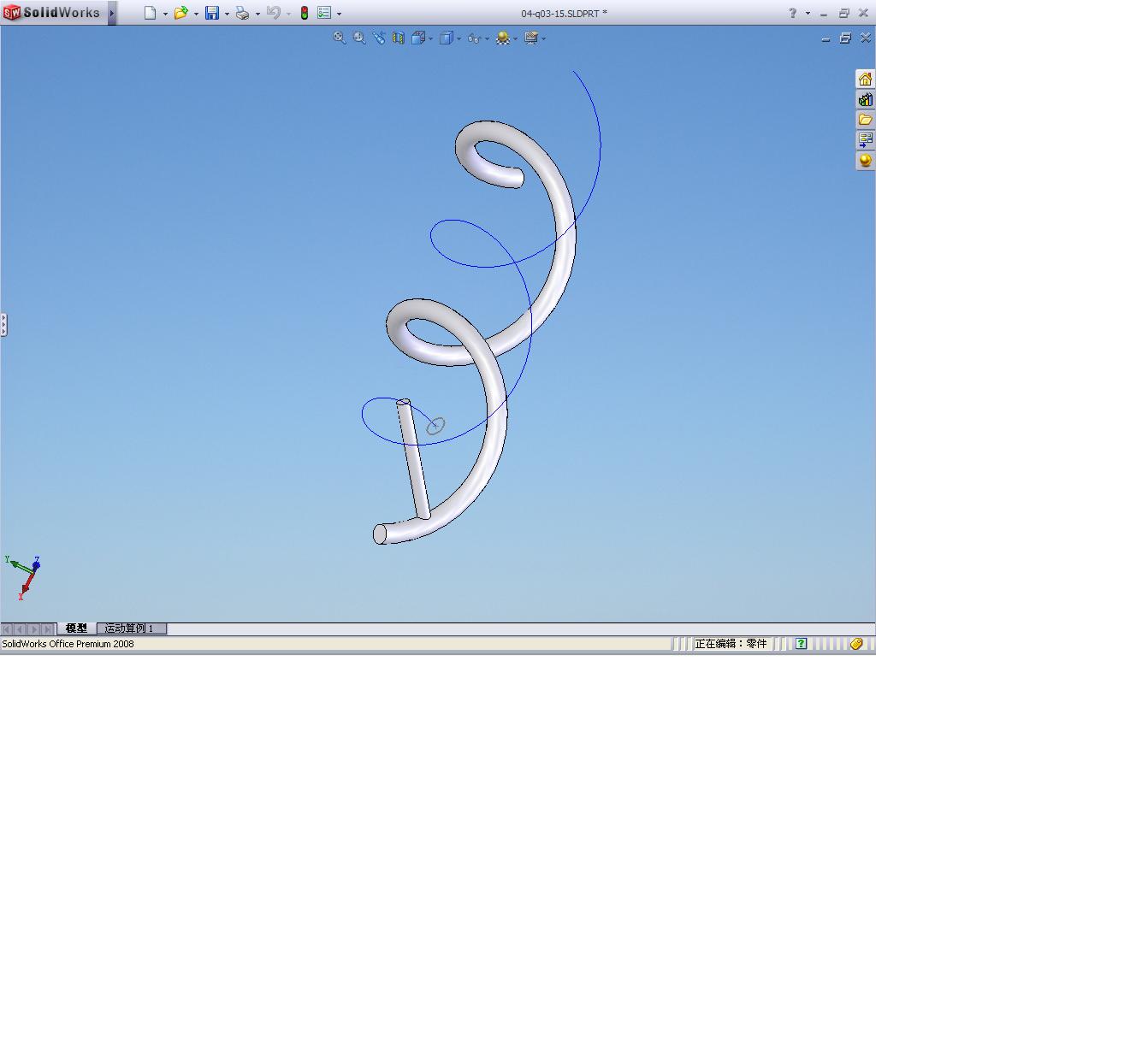Open the View Orientation icon
Screen dimensions: 1148x1056
click(418, 38)
